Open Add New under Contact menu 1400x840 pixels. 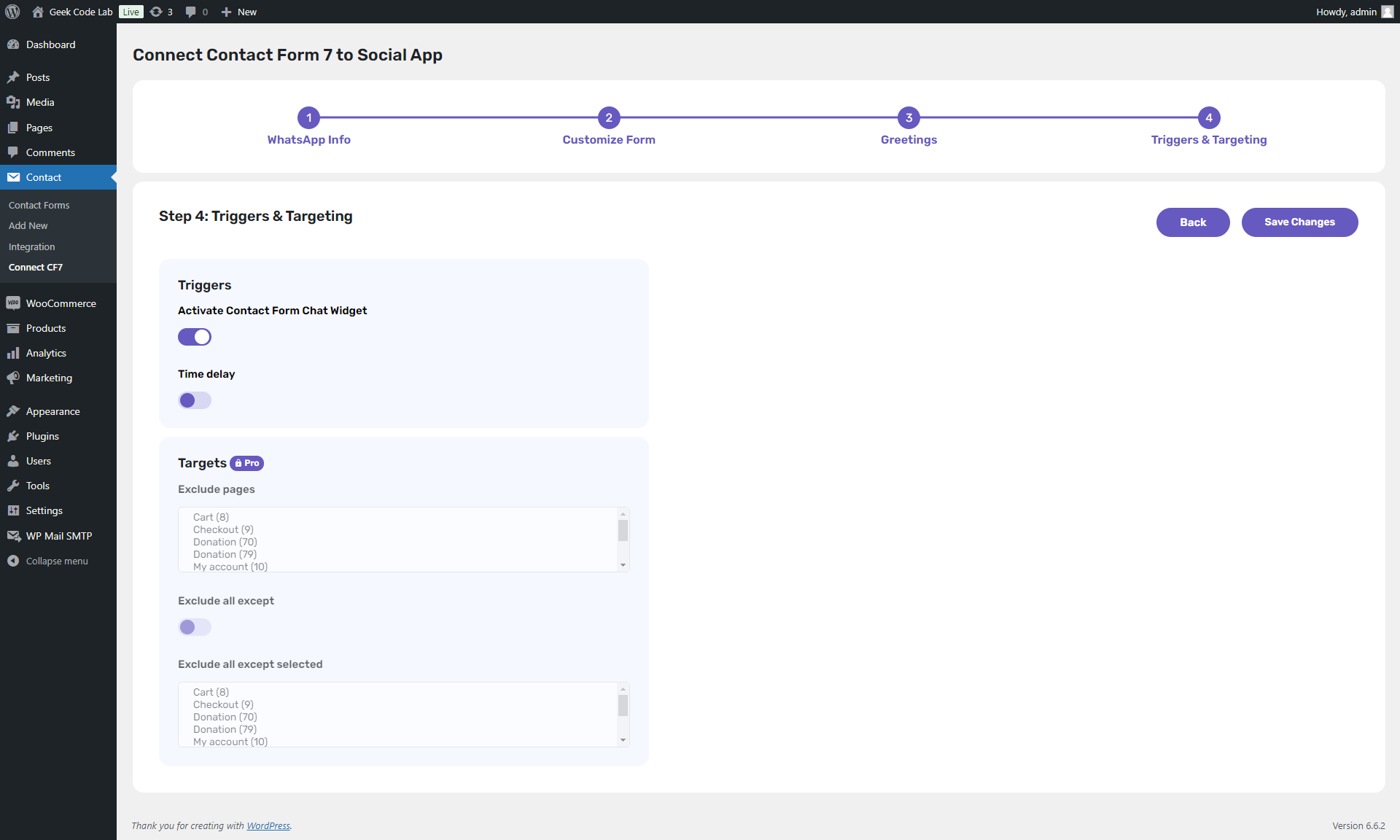[28, 226]
